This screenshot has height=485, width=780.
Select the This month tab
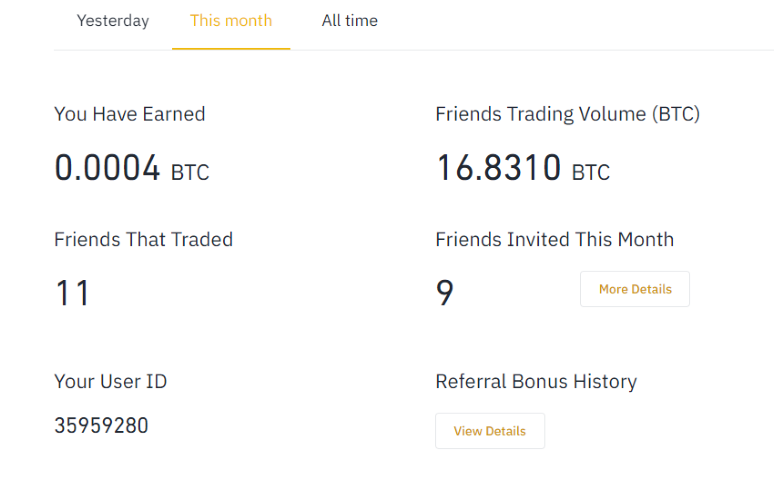[x=231, y=21]
